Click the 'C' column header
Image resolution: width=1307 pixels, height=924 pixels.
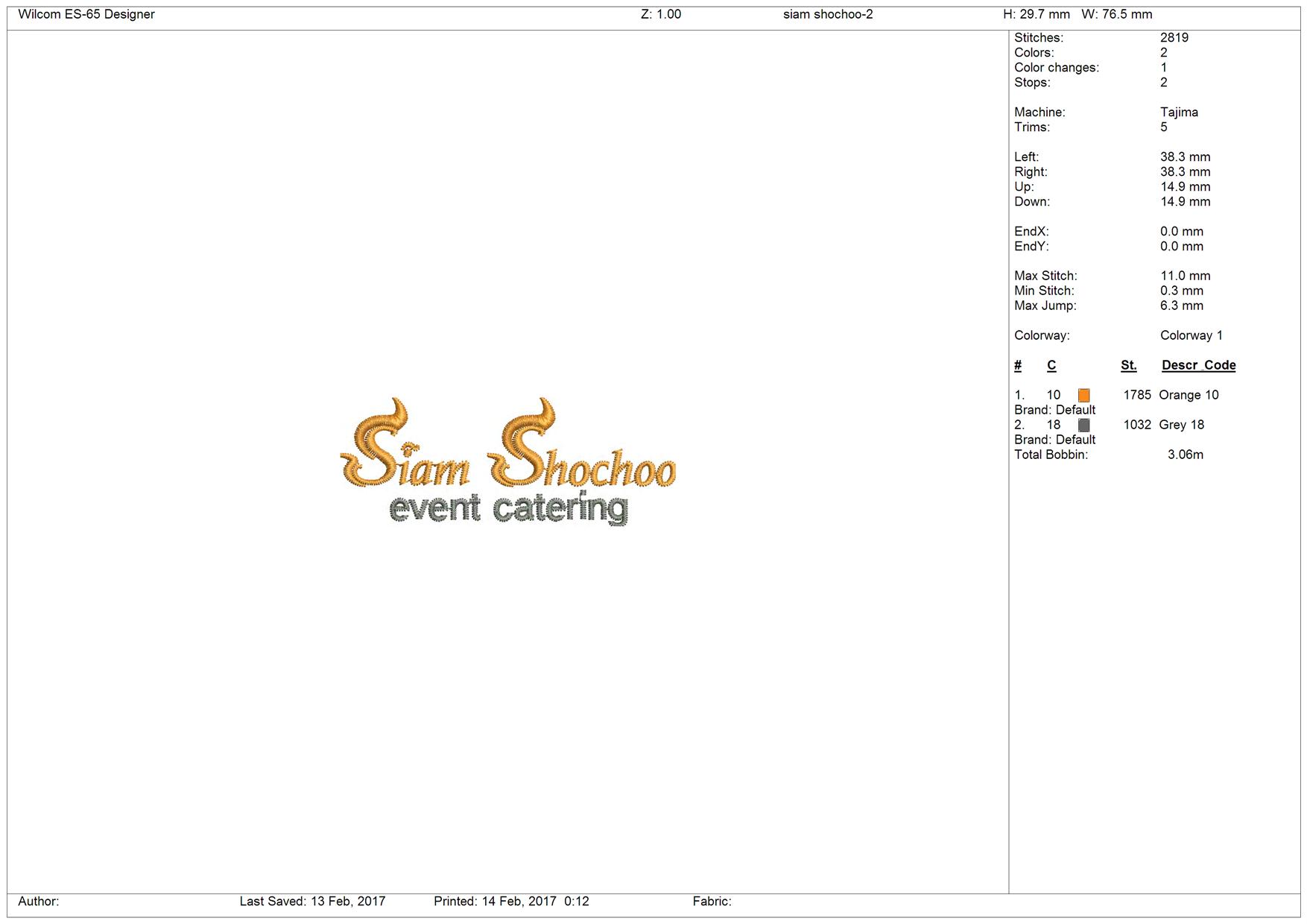tap(1051, 365)
